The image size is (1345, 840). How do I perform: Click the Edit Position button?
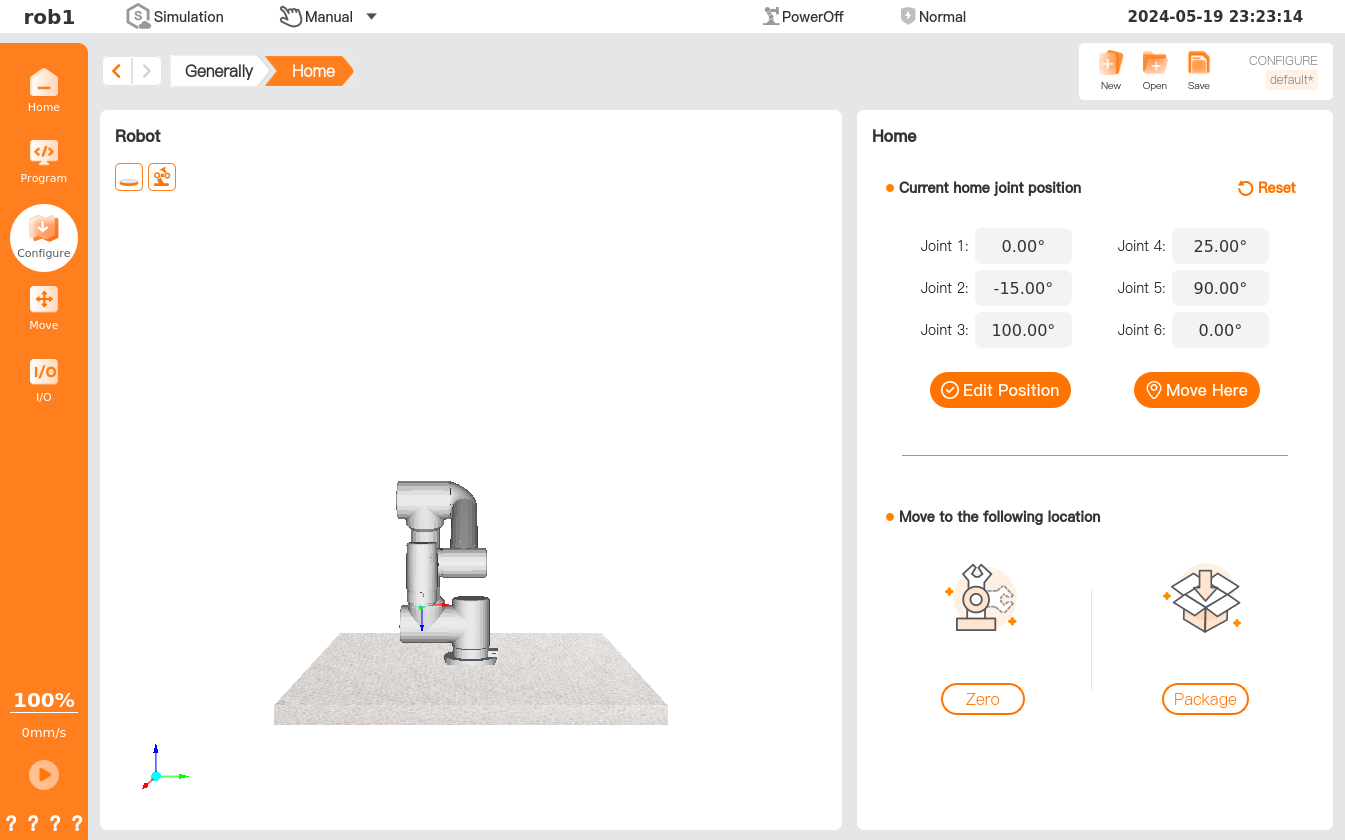pyautogui.click(x=1000, y=390)
